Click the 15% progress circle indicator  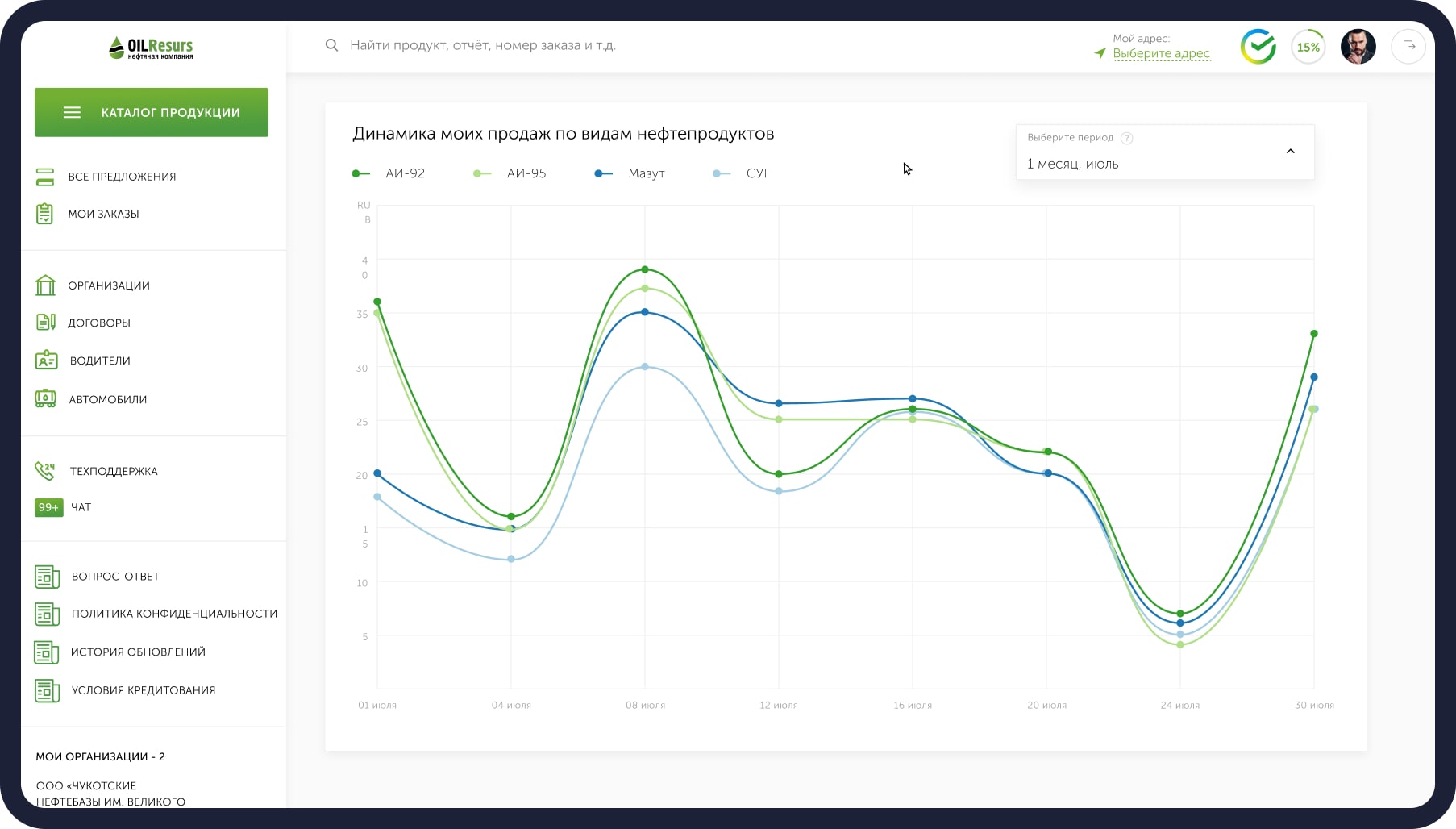tap(1308, 47)
